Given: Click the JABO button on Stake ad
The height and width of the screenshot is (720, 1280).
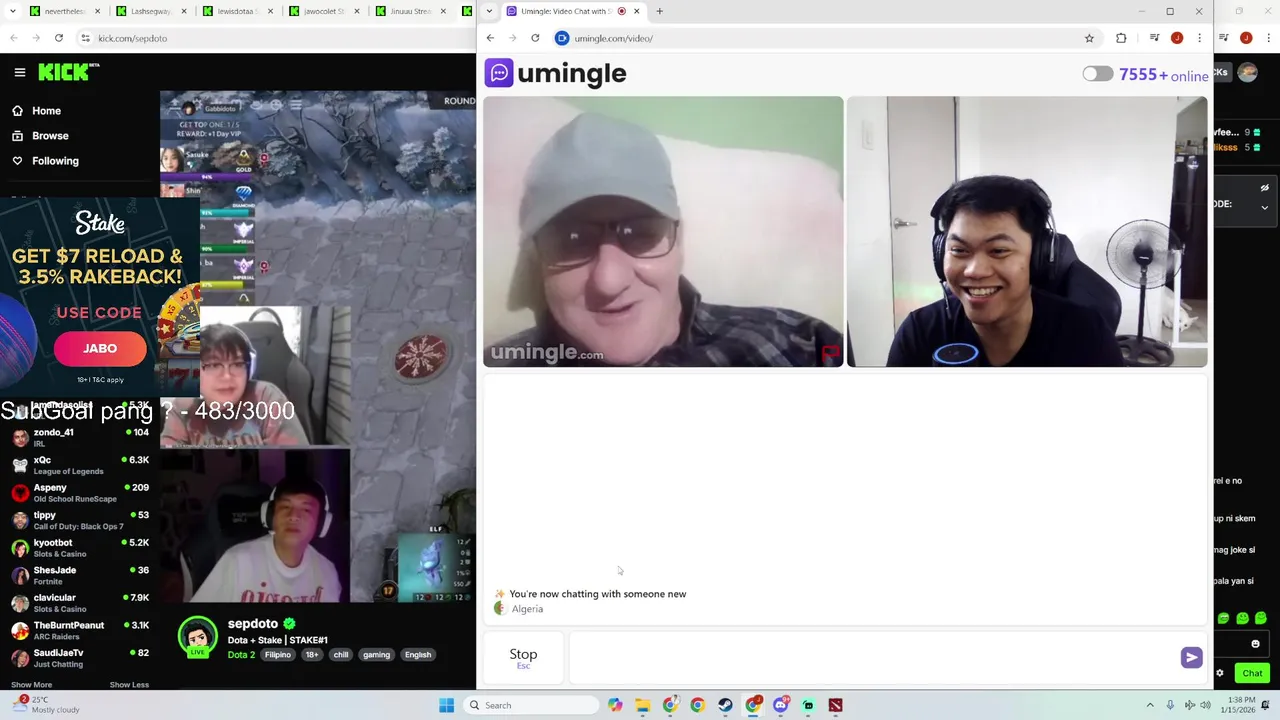Looking at the screenshot, I should coord(100,348).
